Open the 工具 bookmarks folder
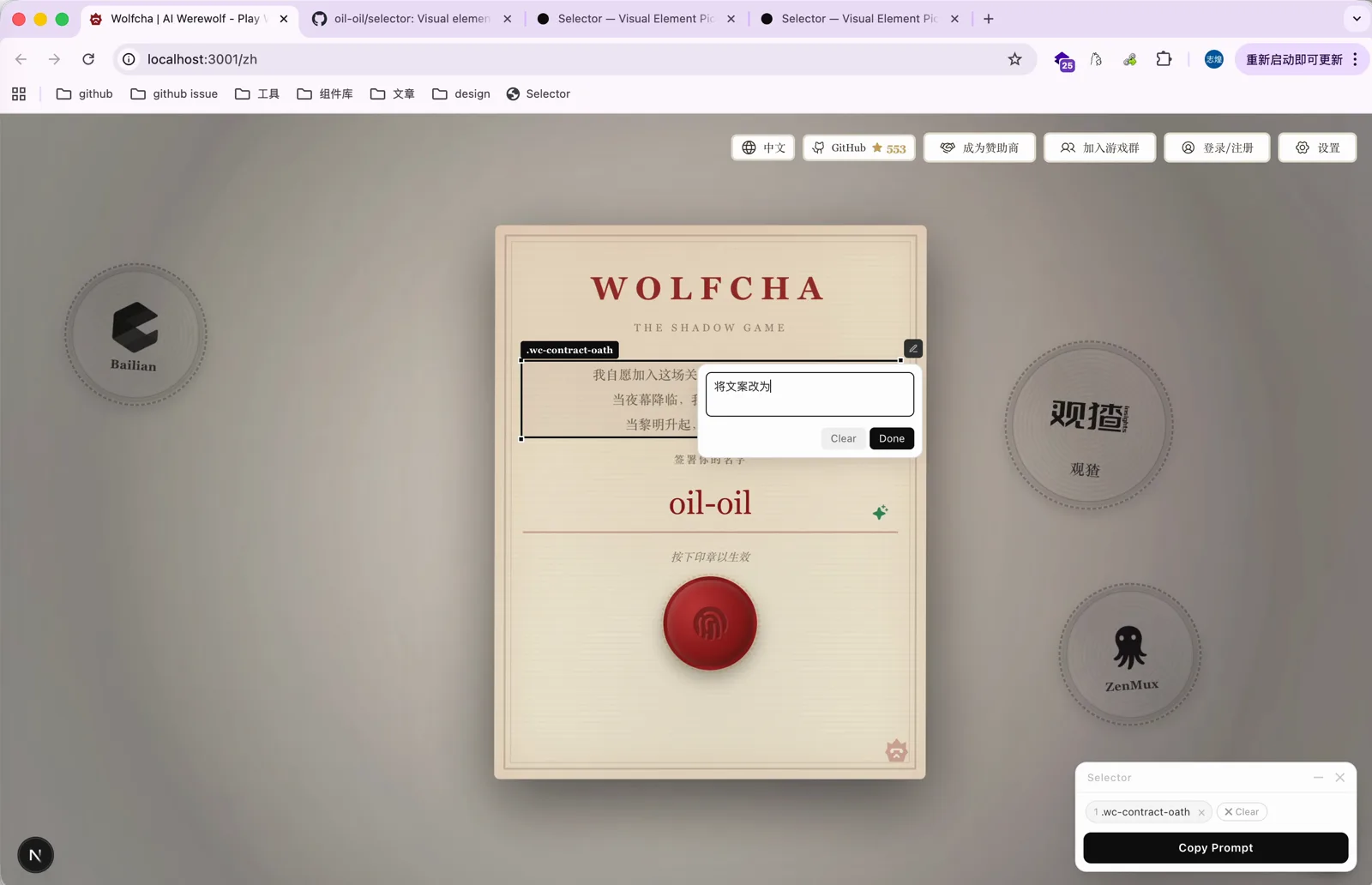This screenshot has width=1372, height=885. pos(257,93)
